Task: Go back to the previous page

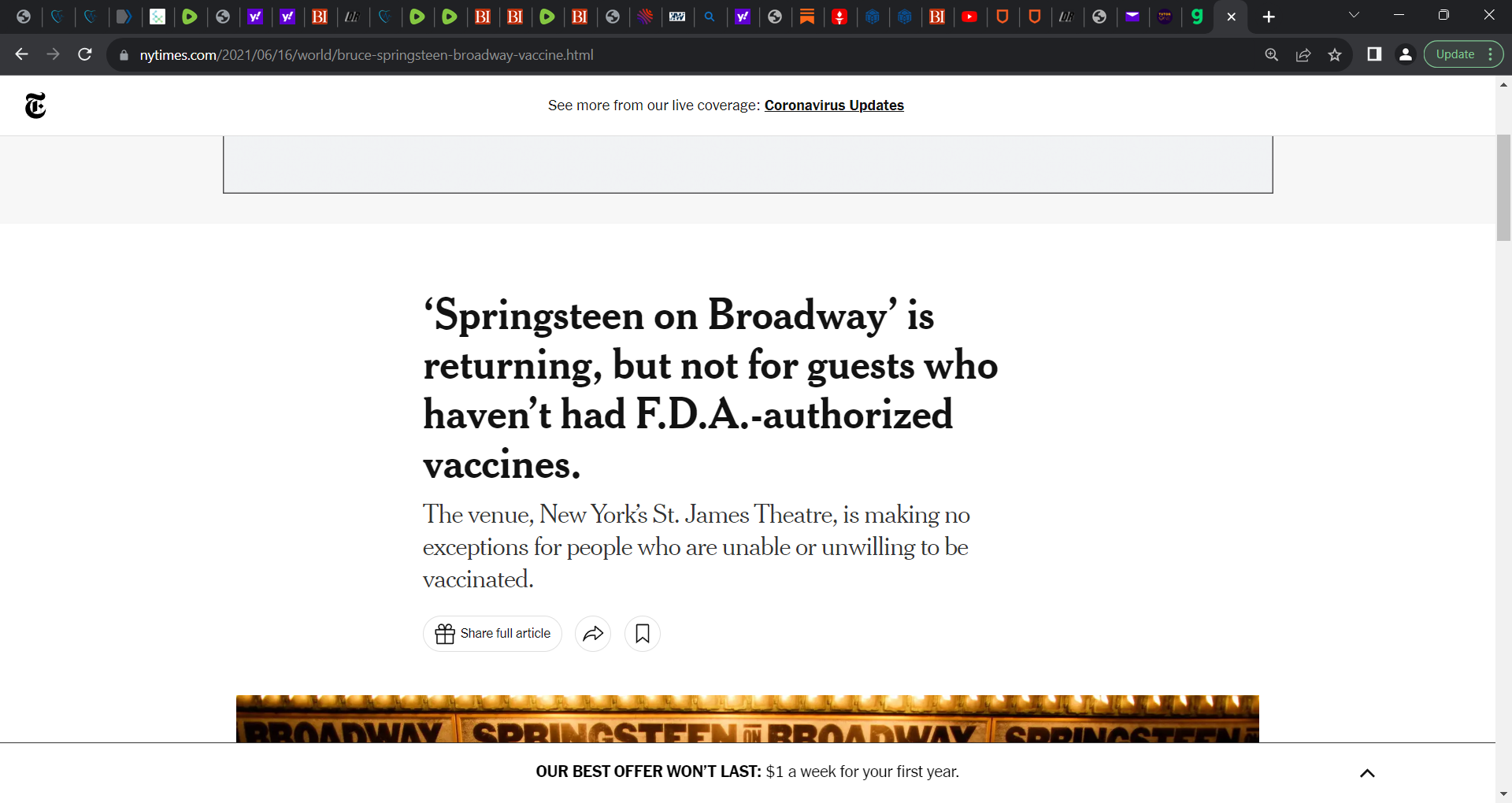Action: (x=21, y=54)
